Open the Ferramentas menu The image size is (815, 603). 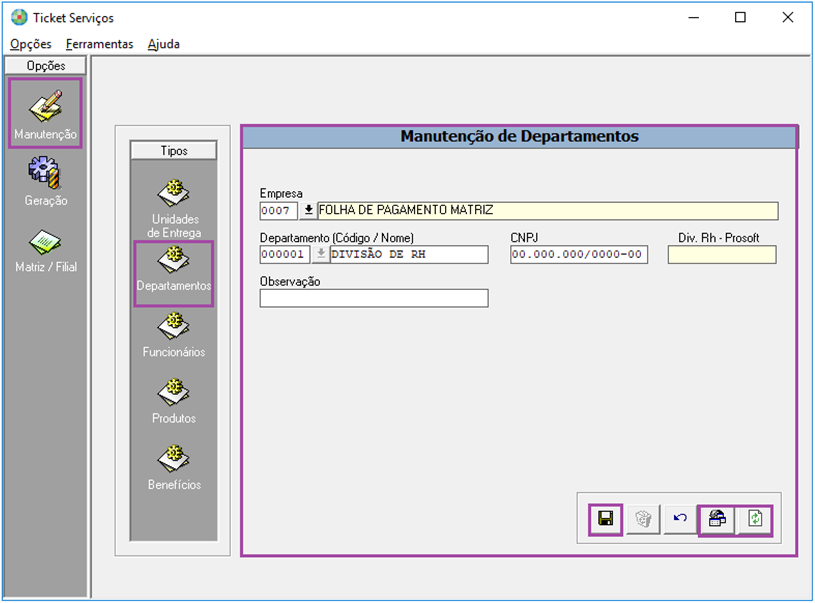coord(99,44)
